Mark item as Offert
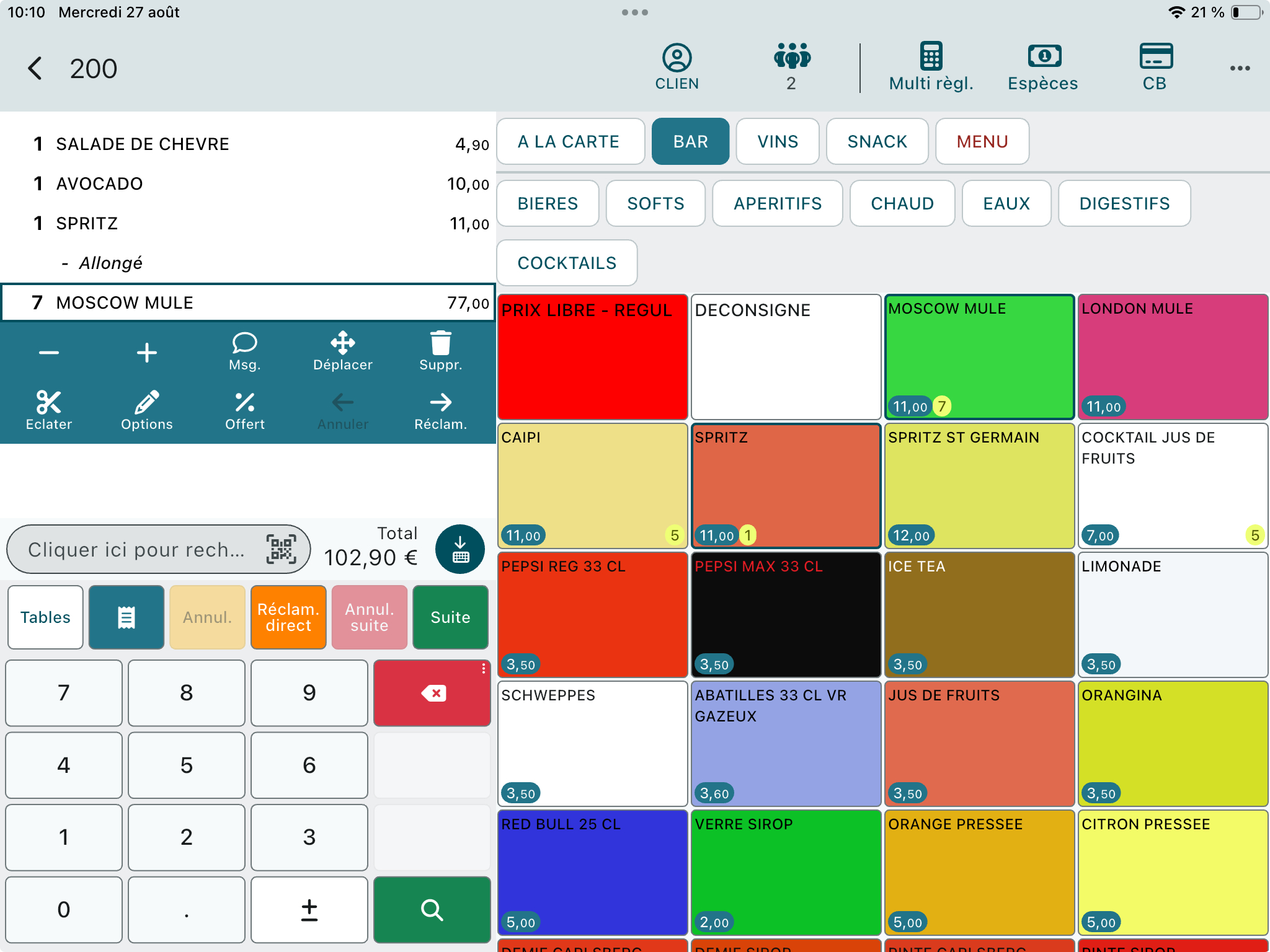The image size is (1270, 952). coord(244,410)
